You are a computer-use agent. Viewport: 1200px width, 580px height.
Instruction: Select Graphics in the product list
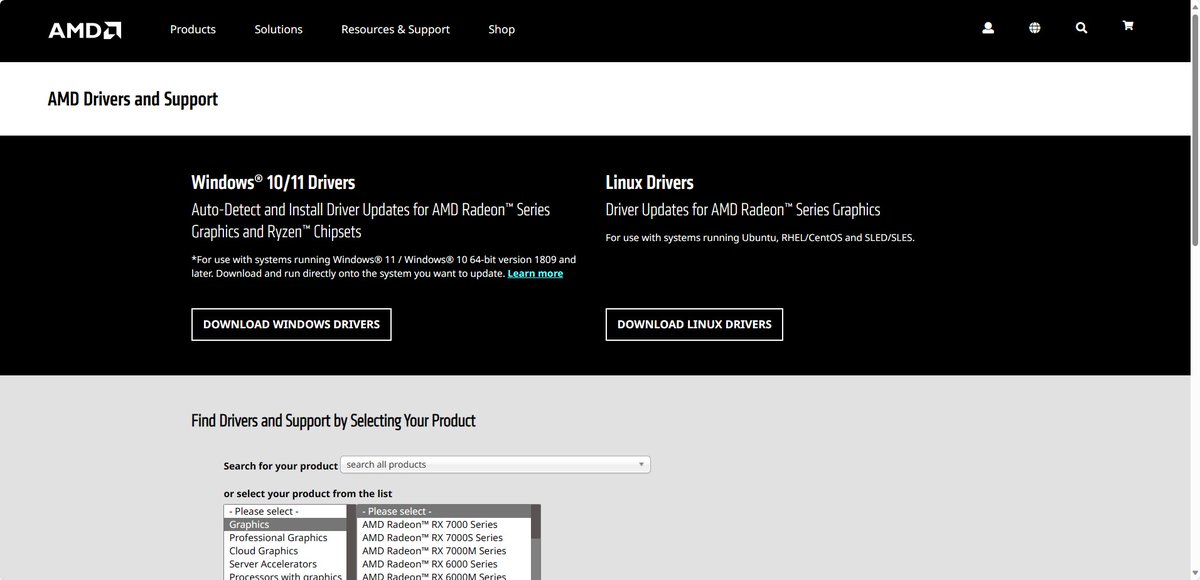coord(285,524)
